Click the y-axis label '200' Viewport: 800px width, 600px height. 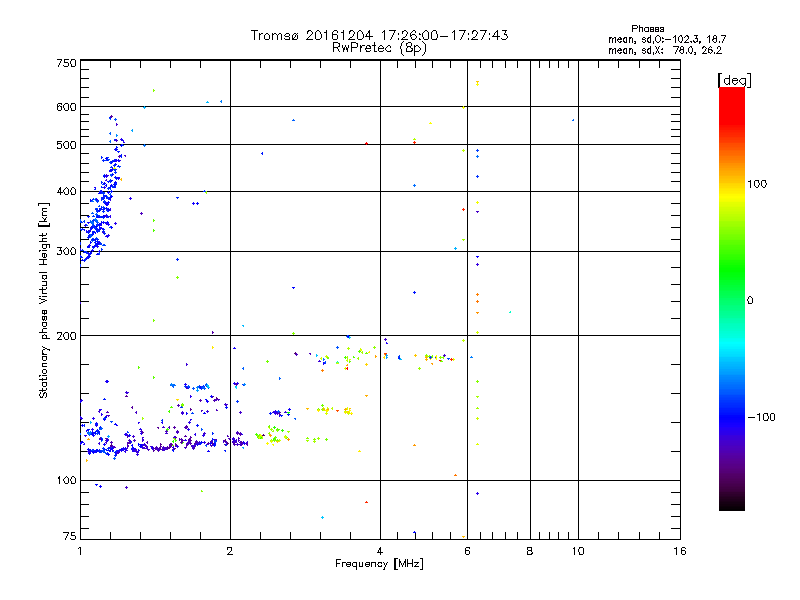coord(66,336)
